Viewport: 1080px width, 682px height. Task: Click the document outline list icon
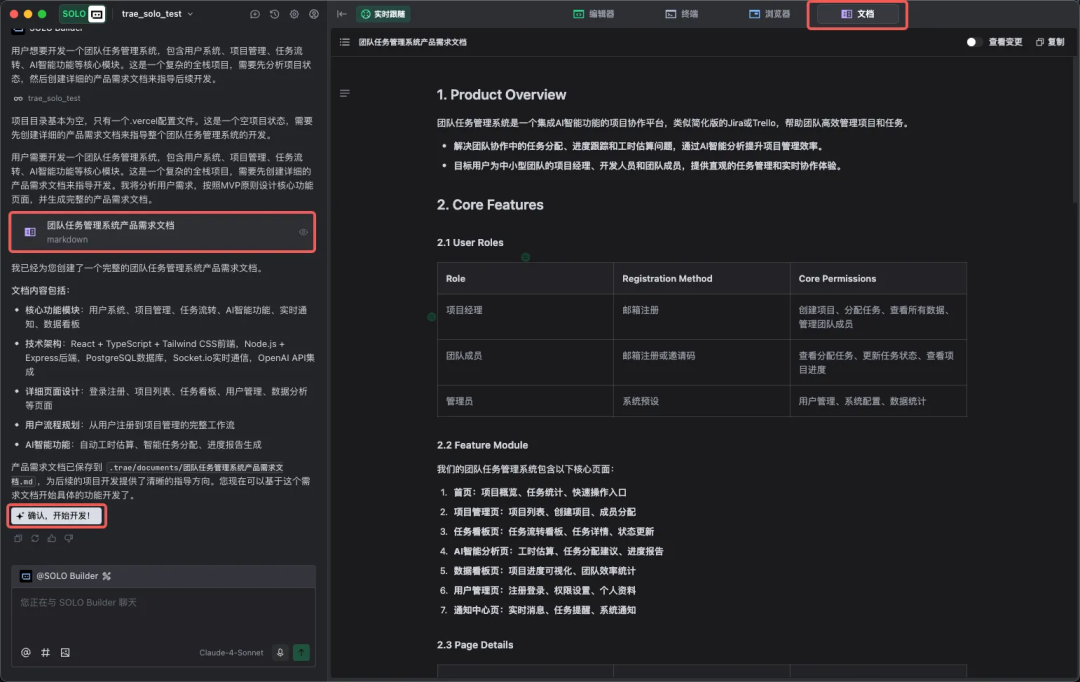click(x=345, y=42)
